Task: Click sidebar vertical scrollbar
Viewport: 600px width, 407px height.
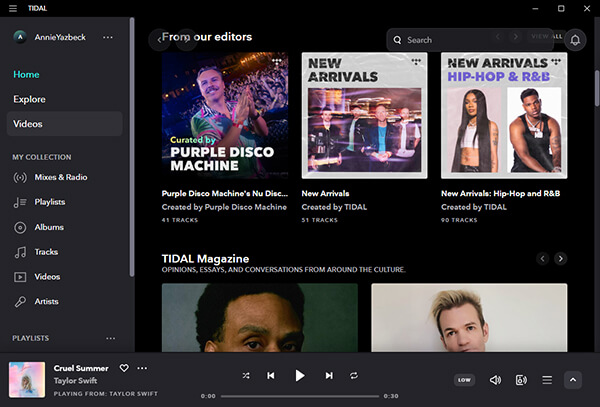Action: (132, 147)
